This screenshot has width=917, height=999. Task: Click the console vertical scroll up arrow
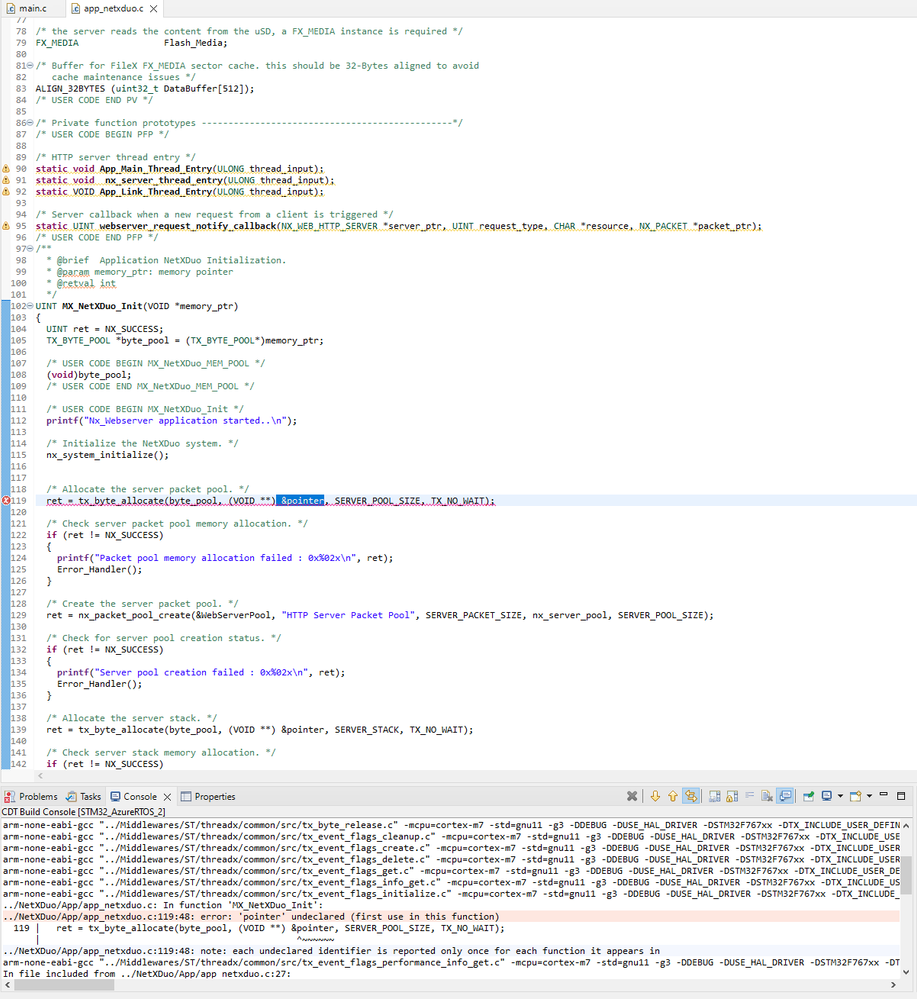point(906,825)
